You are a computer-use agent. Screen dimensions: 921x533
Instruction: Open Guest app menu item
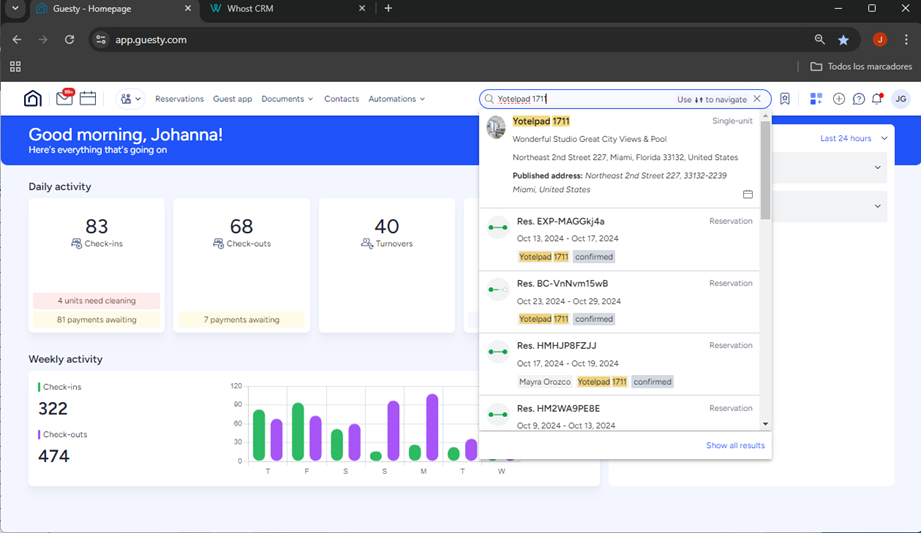(x=233, y=99)
